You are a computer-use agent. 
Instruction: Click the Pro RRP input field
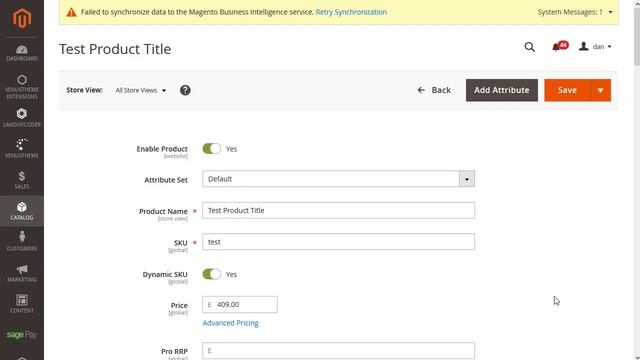point(338,351)
